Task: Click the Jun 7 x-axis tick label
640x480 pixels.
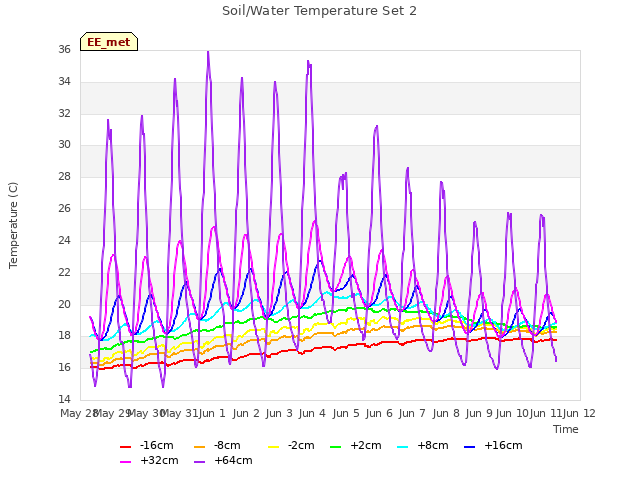Action: click(x=413, y=413)
